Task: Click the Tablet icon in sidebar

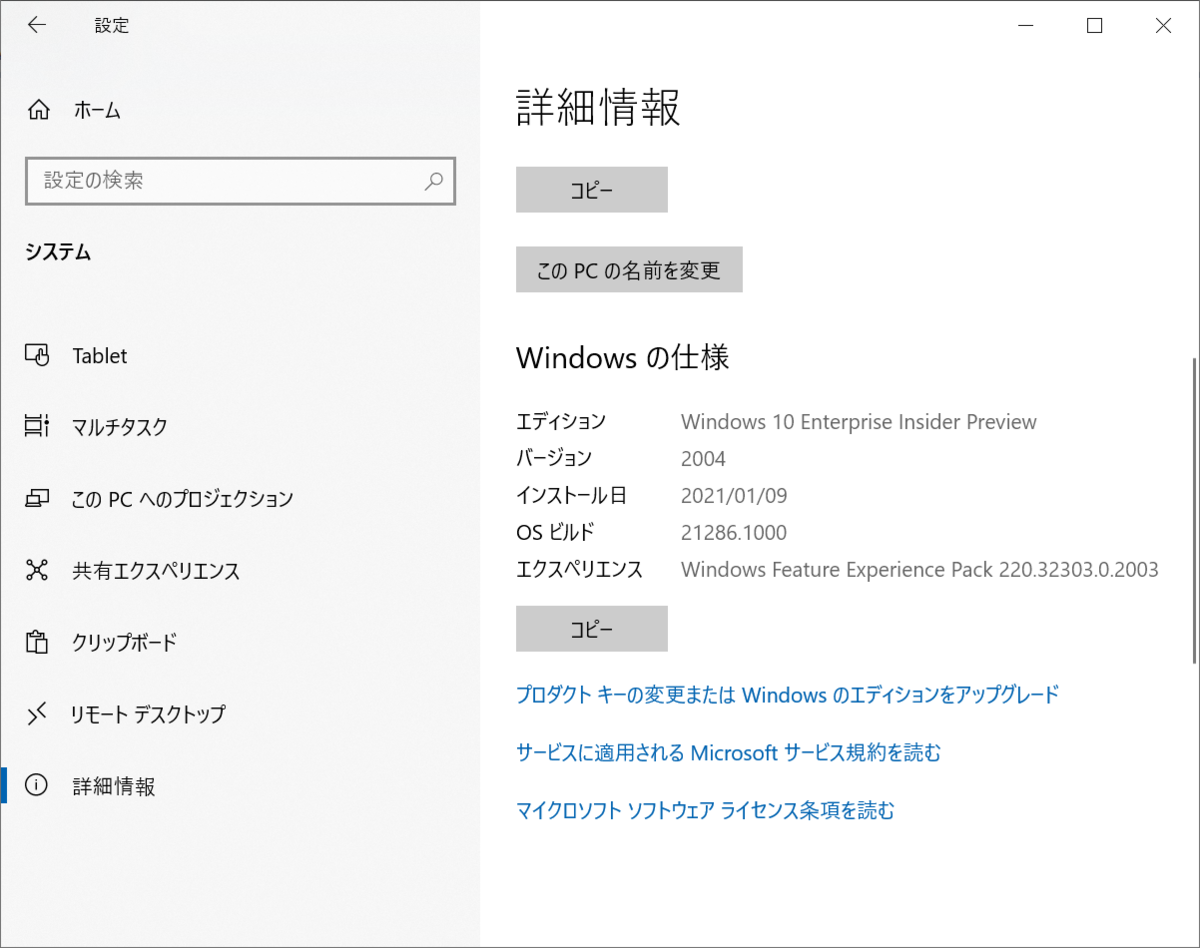Action: [x=37, y=355]
